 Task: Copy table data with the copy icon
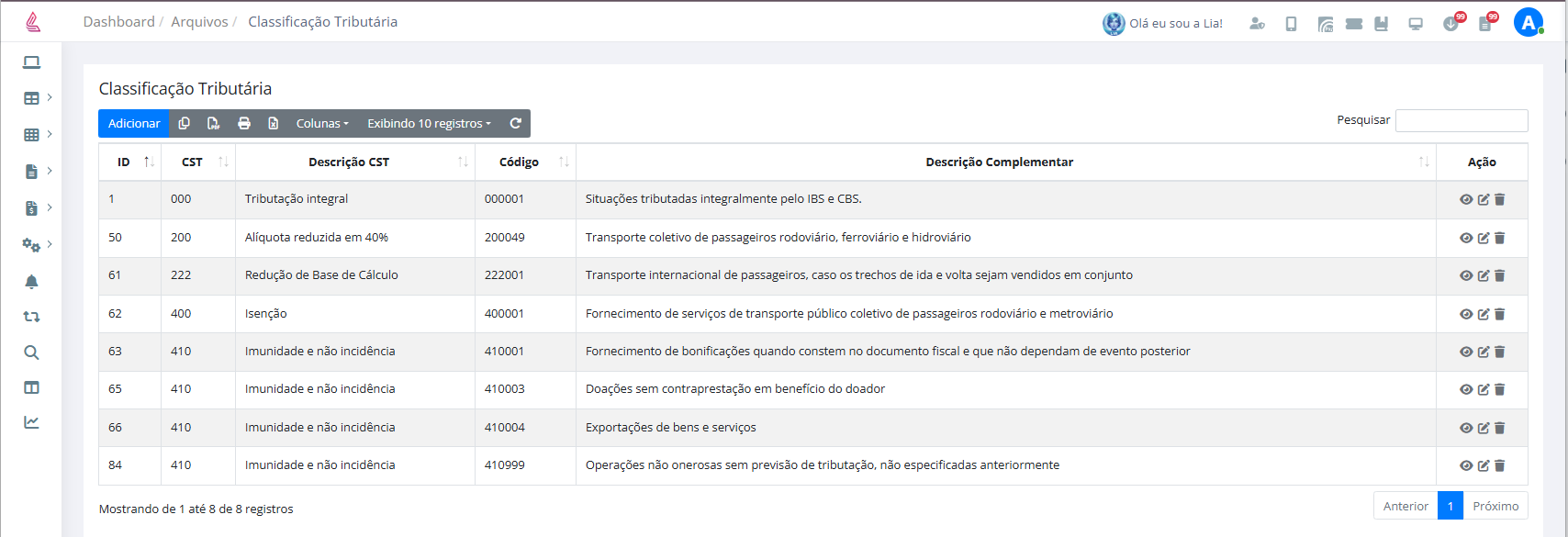184,123
